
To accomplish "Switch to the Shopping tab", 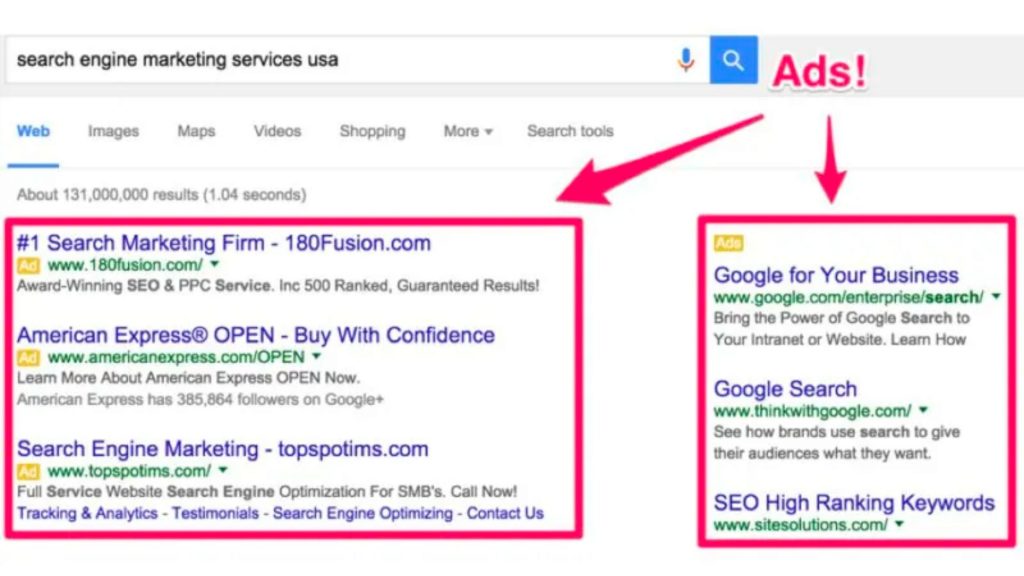I will tap(371, 131).
